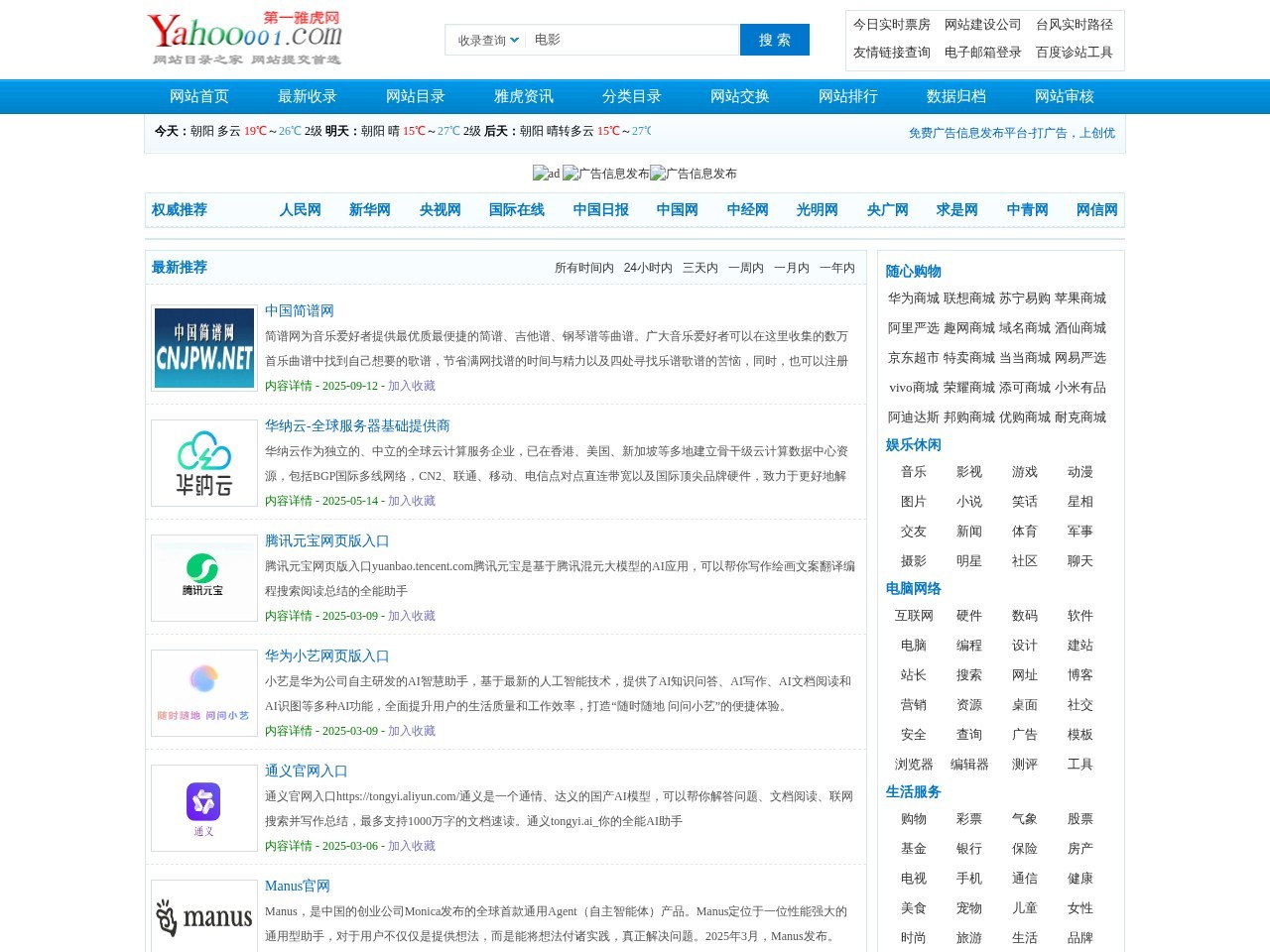1270x952 pixels.
Task: Filter latest recommendations by 三天内
Action: pyautogui.click(x=700, y=268)
